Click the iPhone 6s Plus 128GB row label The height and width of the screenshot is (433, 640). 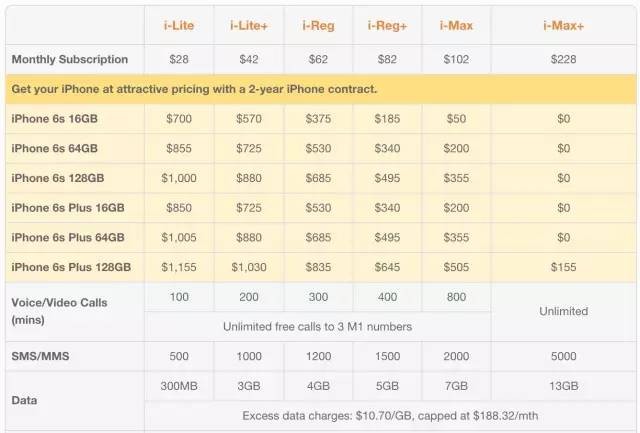click(70, 267)
